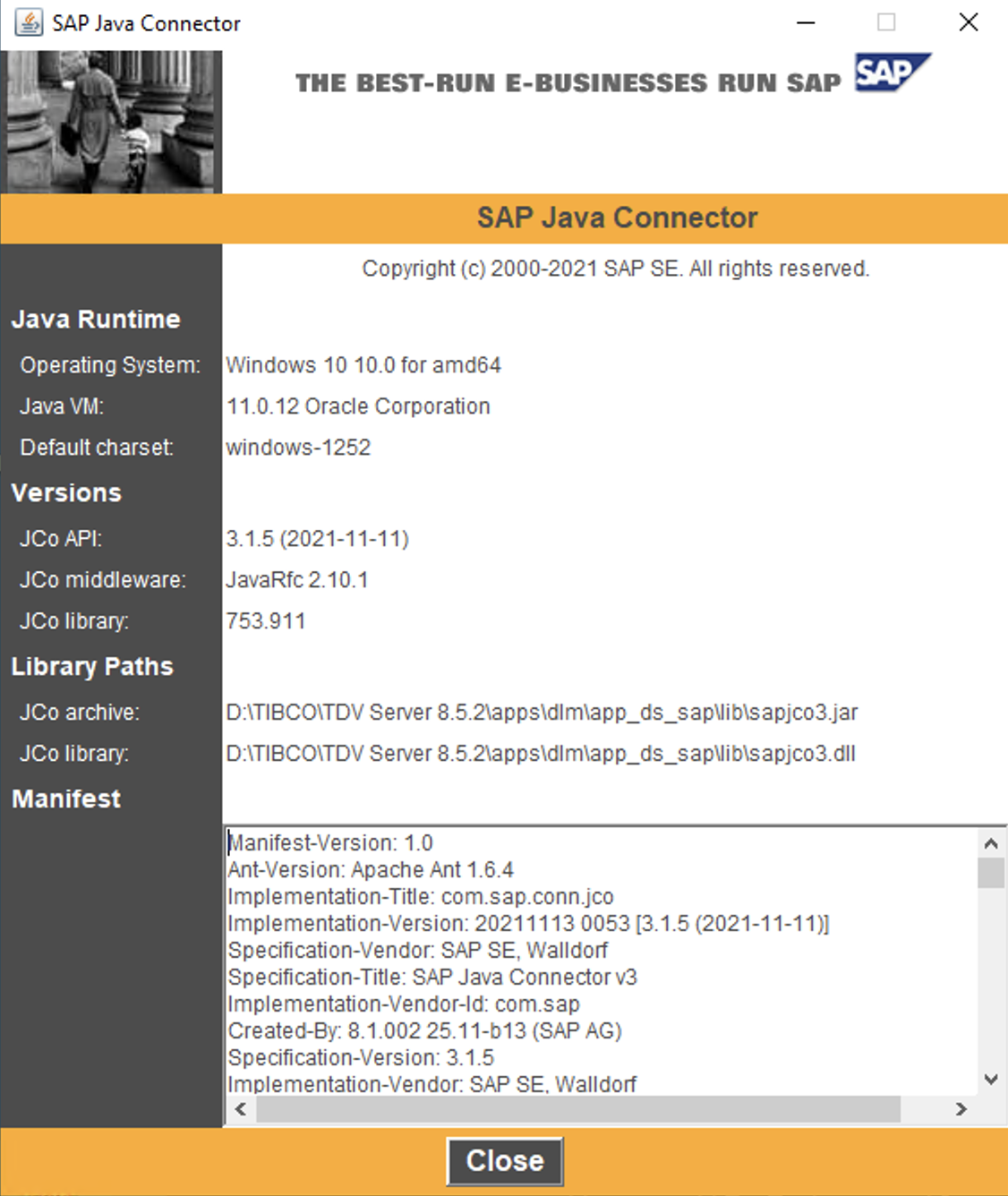
Task: Minimize the SAP Java Connector window
Action: point(806,22)
